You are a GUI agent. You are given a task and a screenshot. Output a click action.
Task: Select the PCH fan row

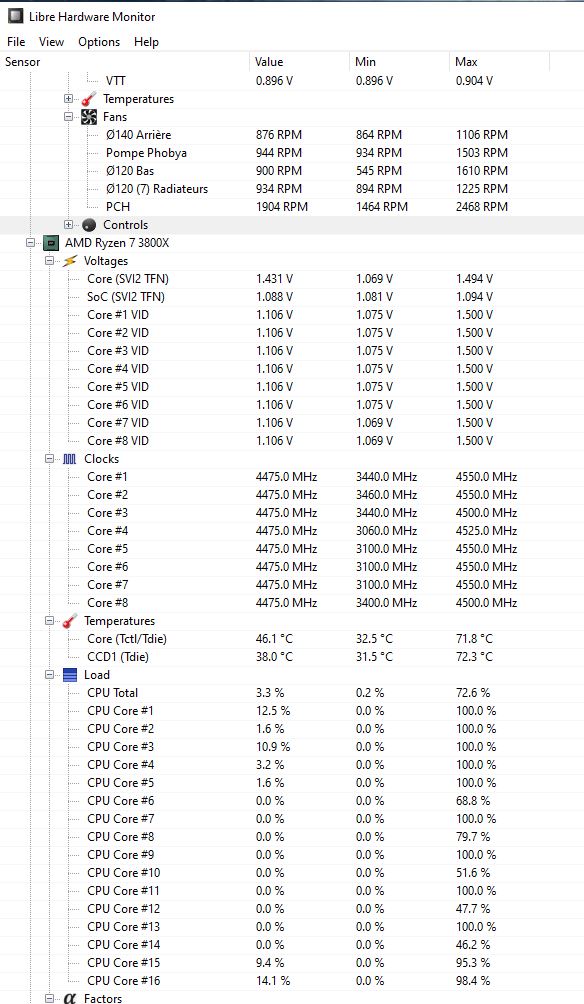click(292, 206)
